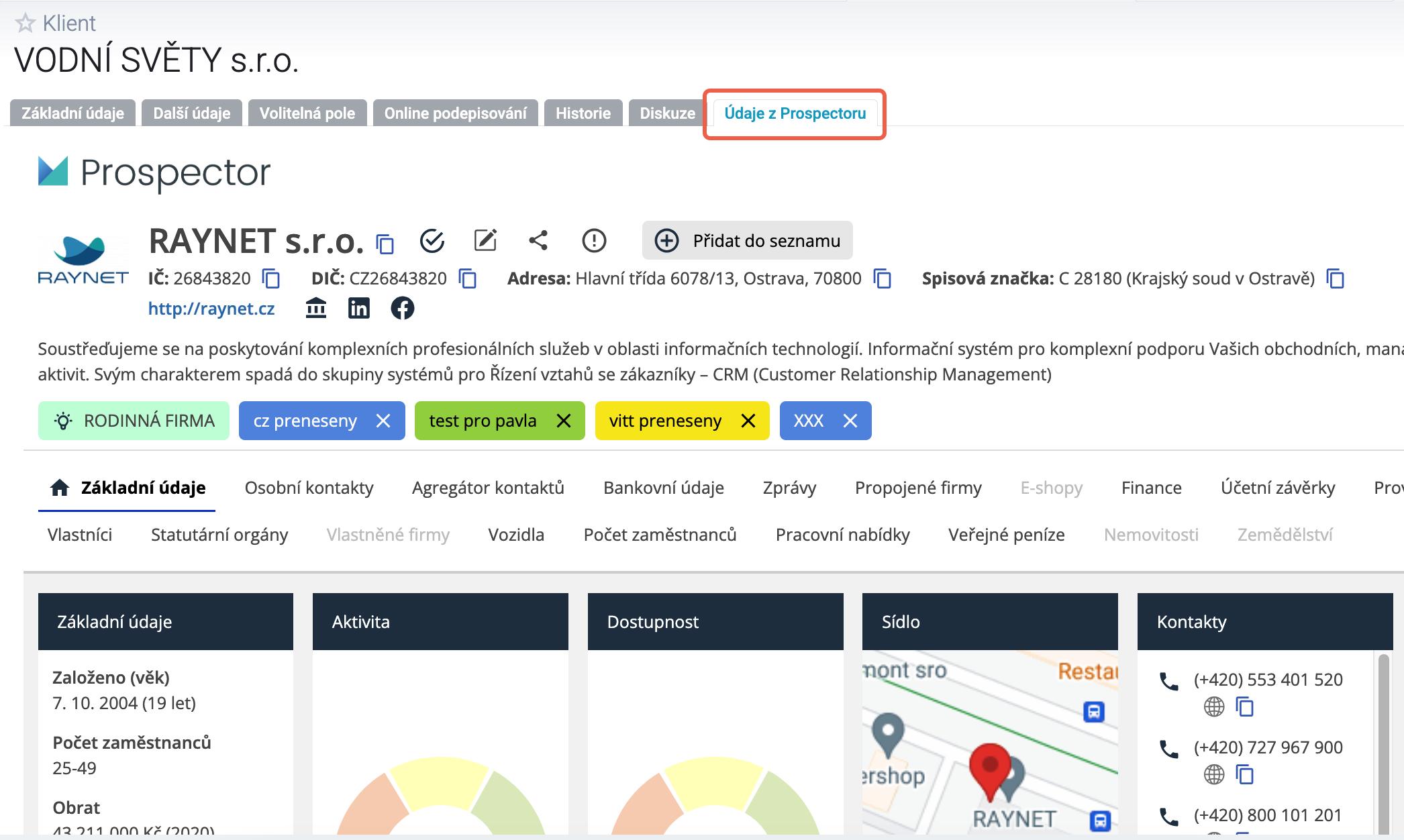Open the Volitelná pole tab
The height and width of the screenshot is (840, 1404).
[307, 113]
